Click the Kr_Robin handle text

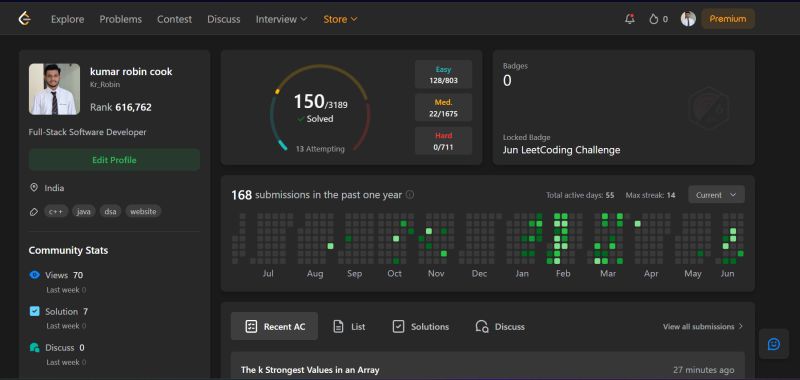coord(105,85)
